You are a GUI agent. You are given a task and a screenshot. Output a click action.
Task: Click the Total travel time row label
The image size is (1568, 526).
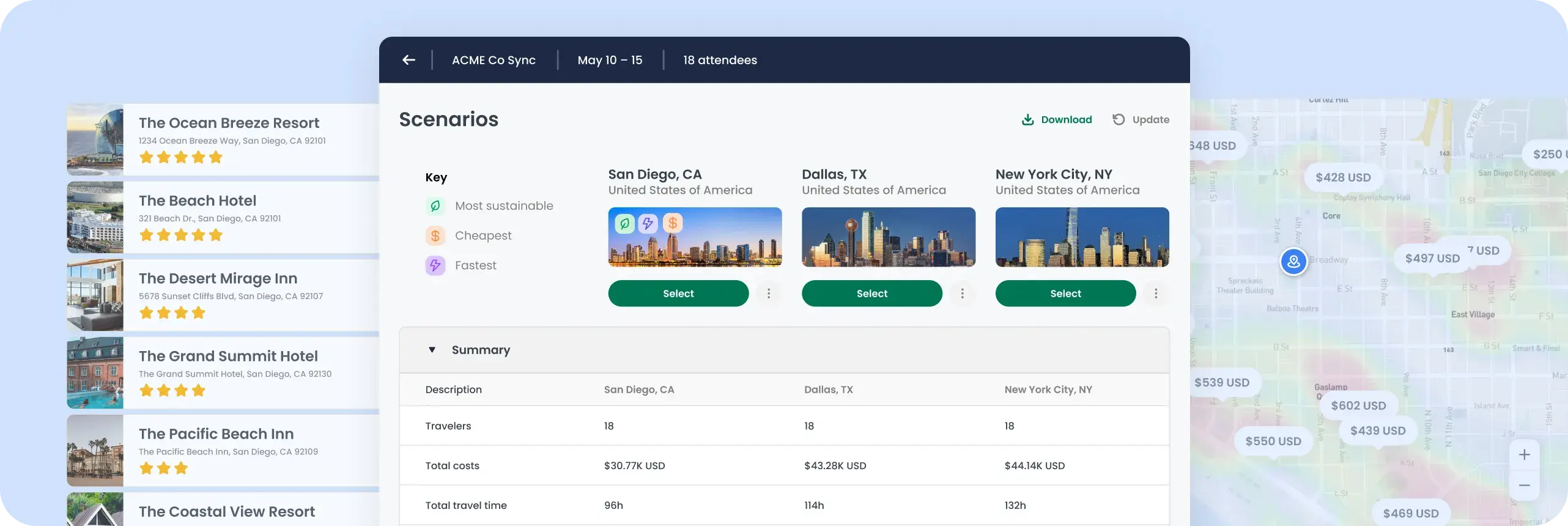point(466,505)
